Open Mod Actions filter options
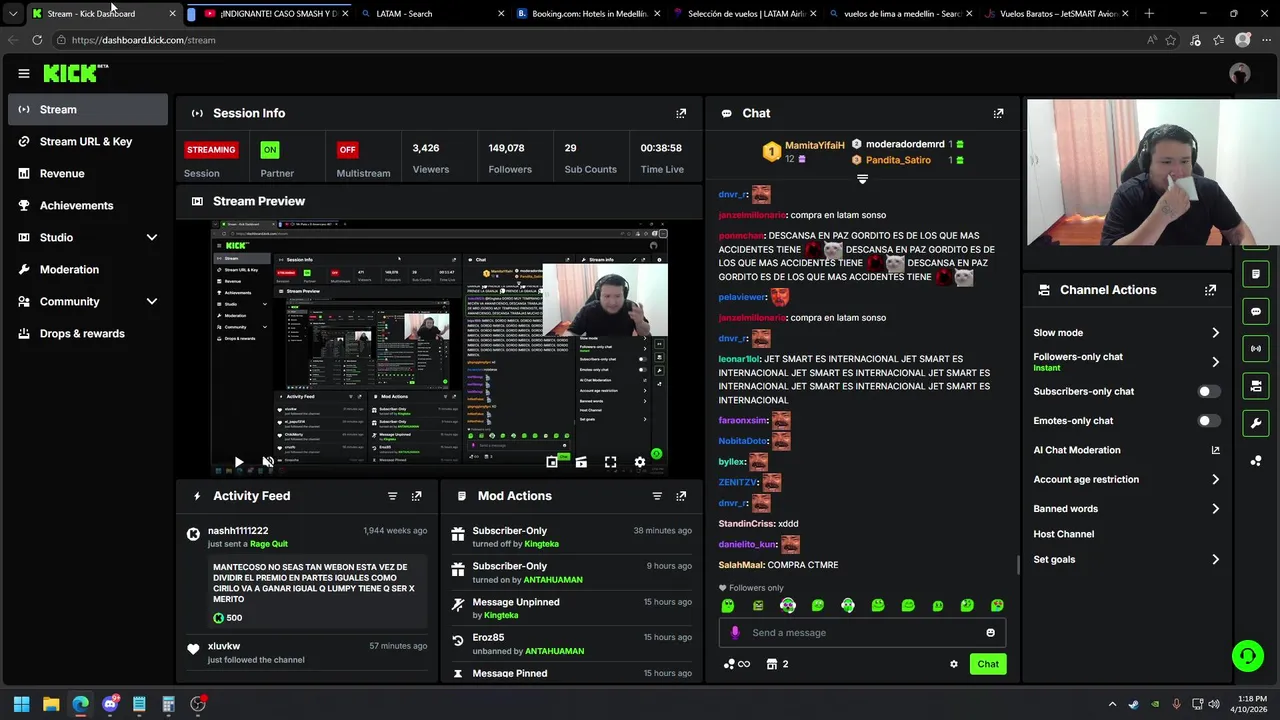1280x720 pixels. pyautogui.click(x=657, y=496)
